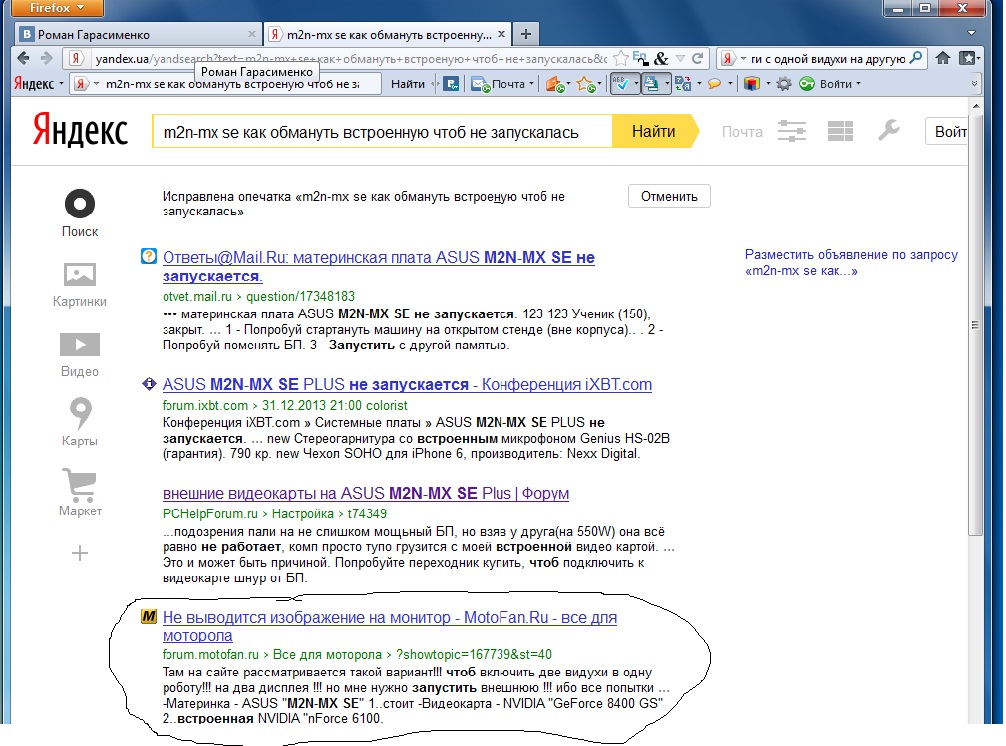This screenshot has width=1006, height=746.
Task: Expand the translator button dropdown arrow
Action: coord(667,83)
